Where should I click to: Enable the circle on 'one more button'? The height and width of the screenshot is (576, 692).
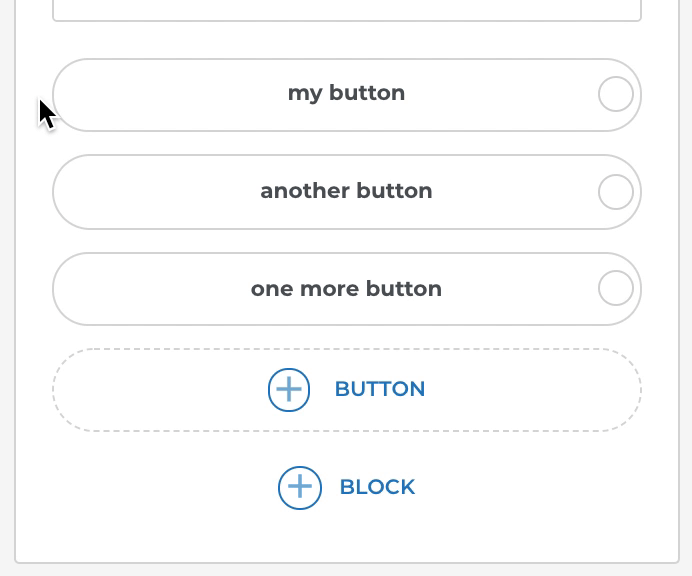click(x=615, y=288)
